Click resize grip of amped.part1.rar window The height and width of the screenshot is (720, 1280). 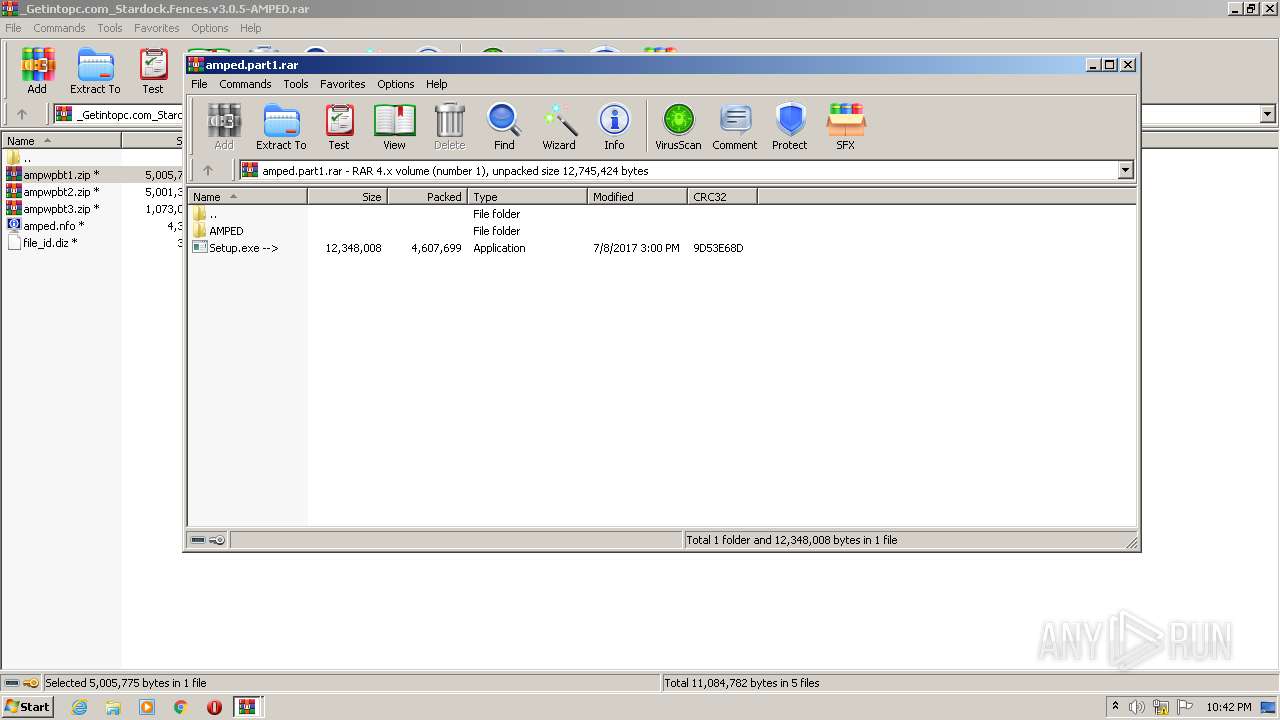pyautogui.click(x=1132, y=543)
